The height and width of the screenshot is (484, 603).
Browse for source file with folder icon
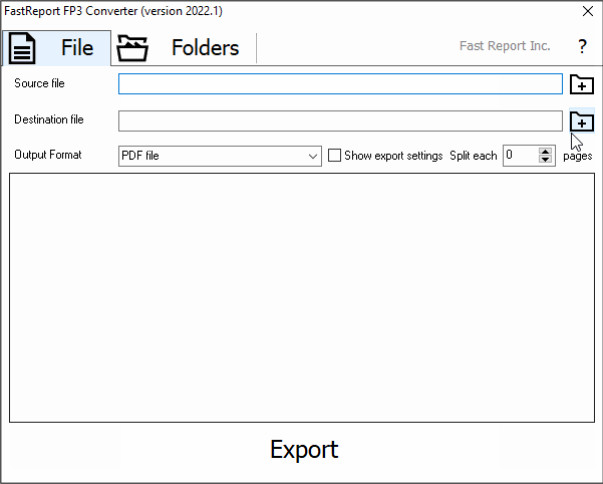coord(581,84)
